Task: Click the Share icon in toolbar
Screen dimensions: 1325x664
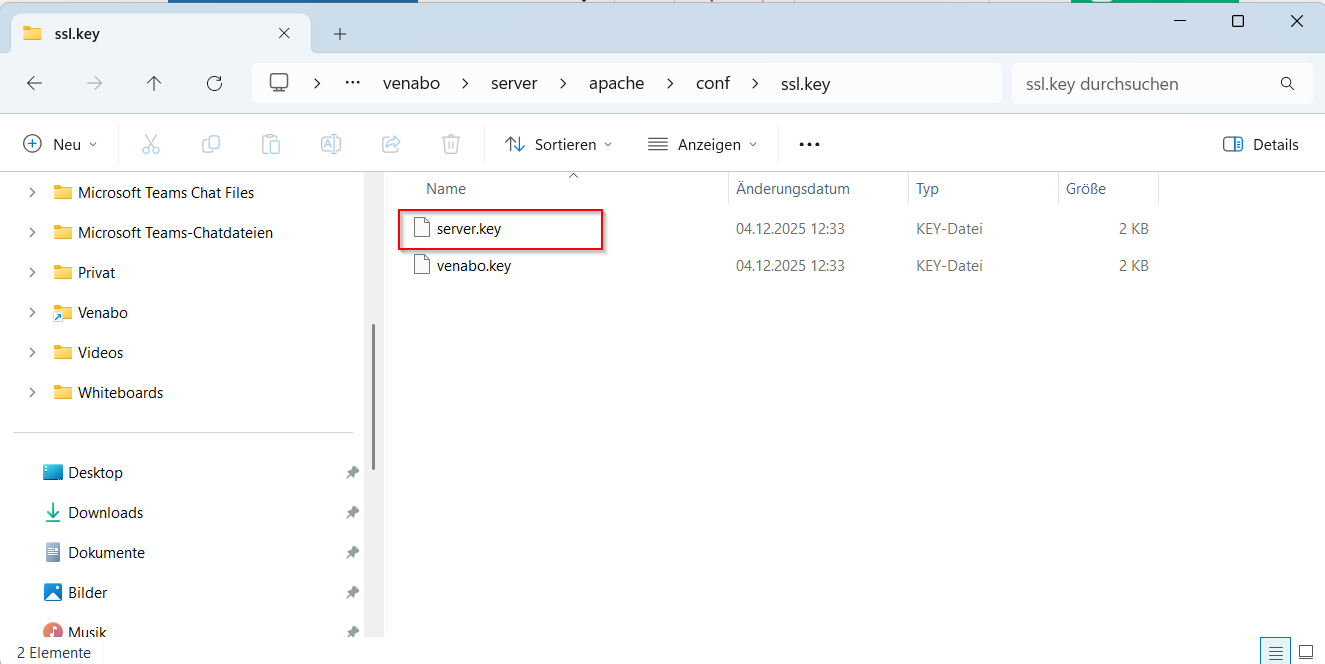Action: [x=391, y=144]
